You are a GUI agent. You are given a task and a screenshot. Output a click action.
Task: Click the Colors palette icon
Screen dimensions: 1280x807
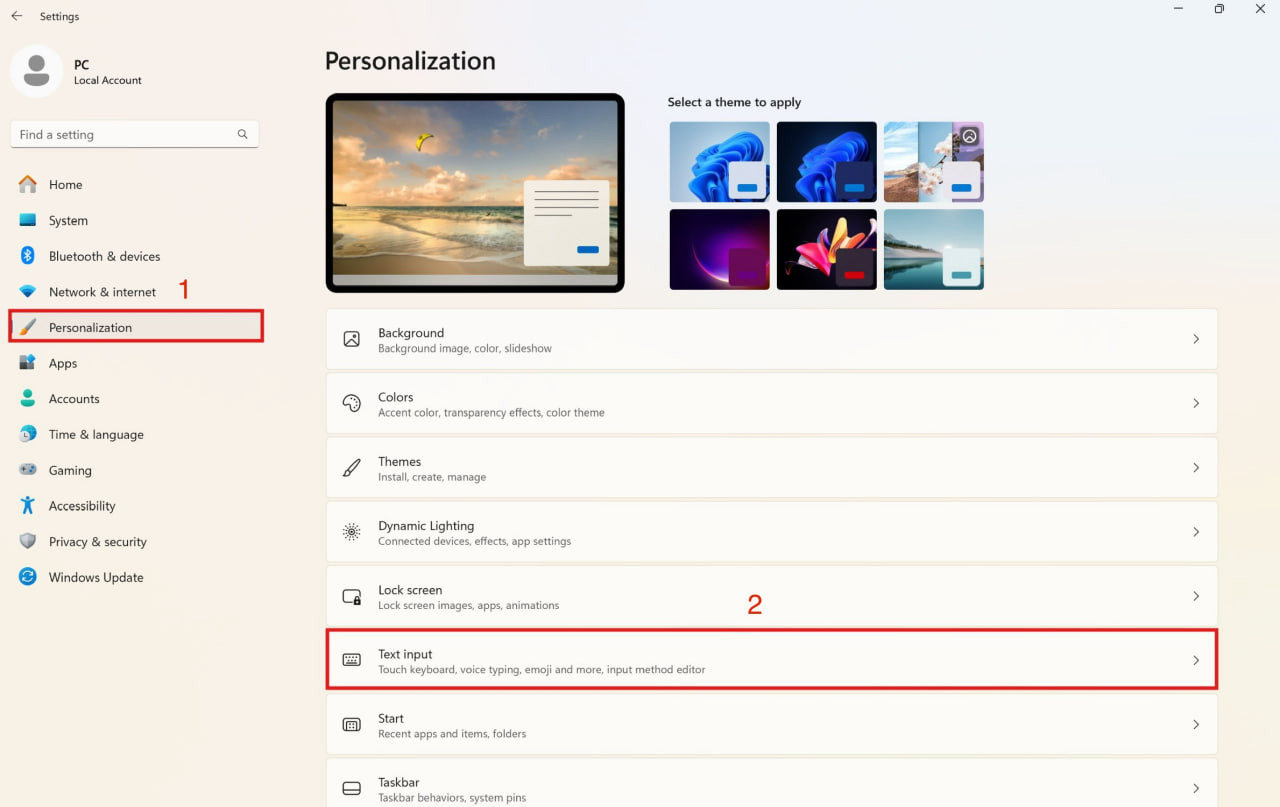point(352,403)
